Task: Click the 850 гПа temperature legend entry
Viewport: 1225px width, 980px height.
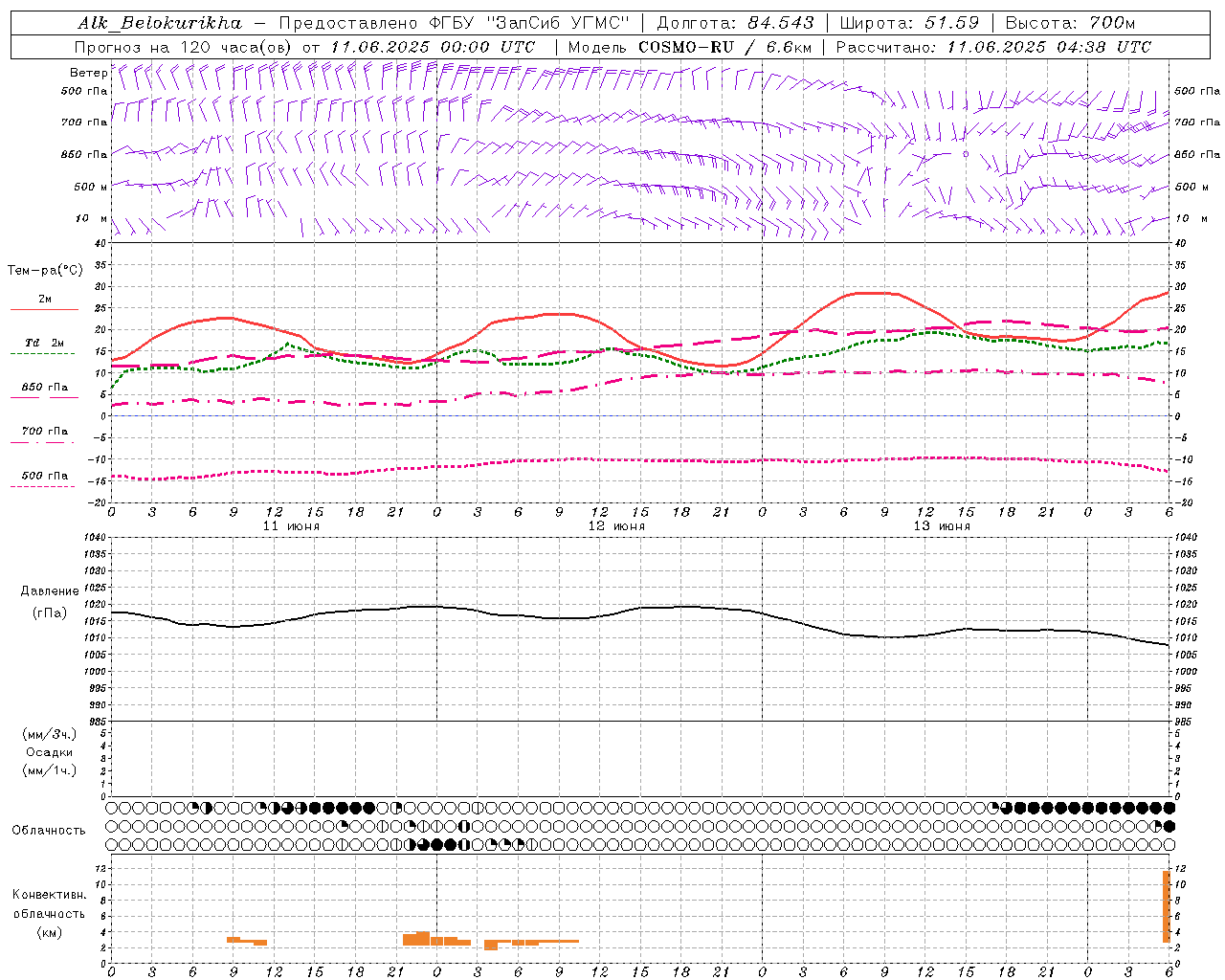Action: pyautogui.click(x=45, y=388)
